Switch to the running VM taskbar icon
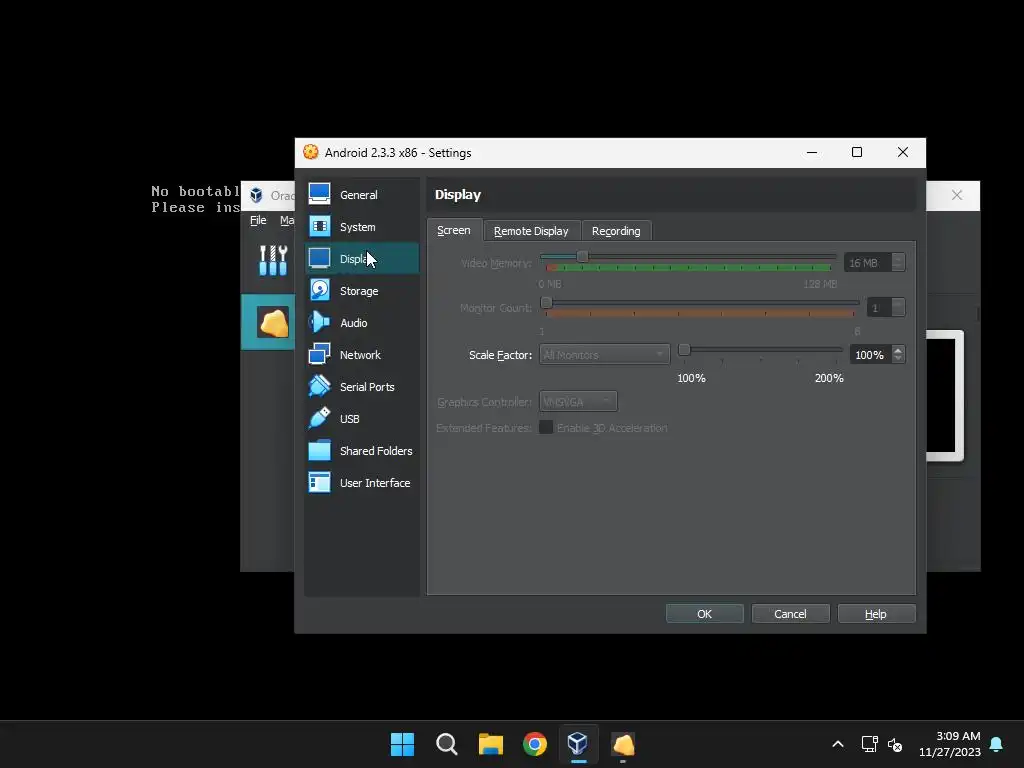1024x768 pixels. coord(622,744)
